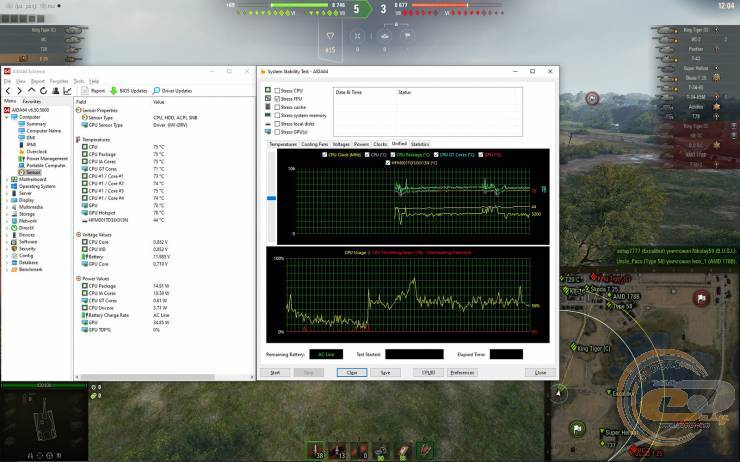Click the Devices icon in the tree
Viewport: 740px width, 462px height.
tap(14, 235)
